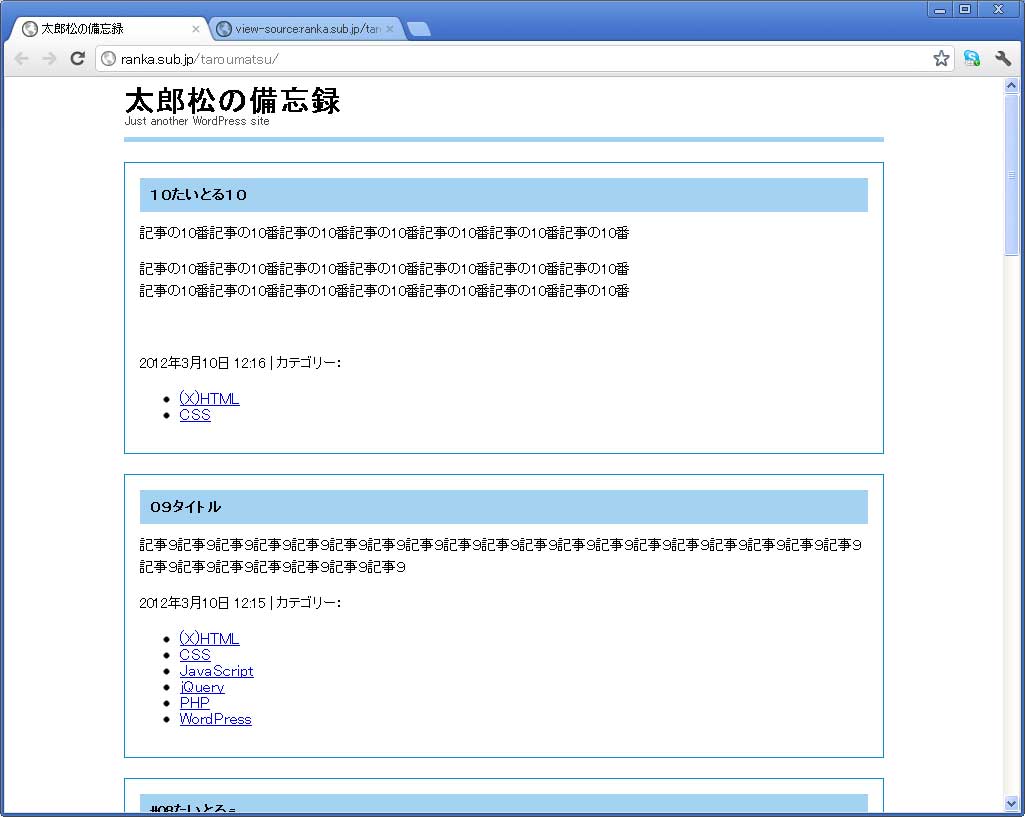1025x817 pixels.
Task: Click the globe icon in the address bar
Action: click(109, 59)
